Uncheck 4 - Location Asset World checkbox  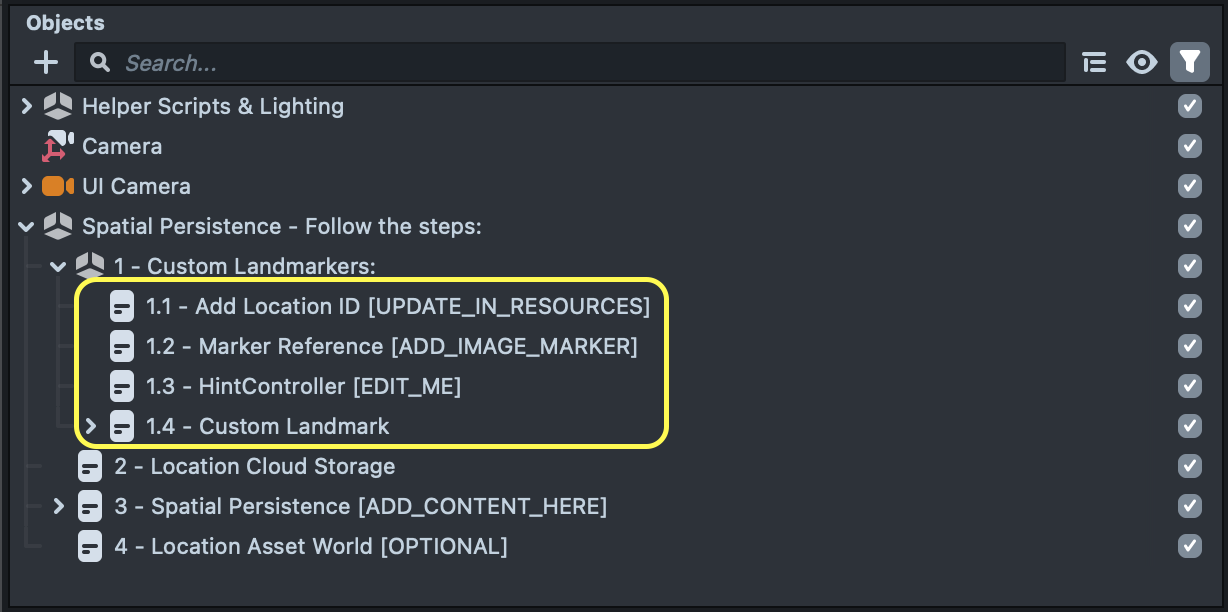point(1189,547)
